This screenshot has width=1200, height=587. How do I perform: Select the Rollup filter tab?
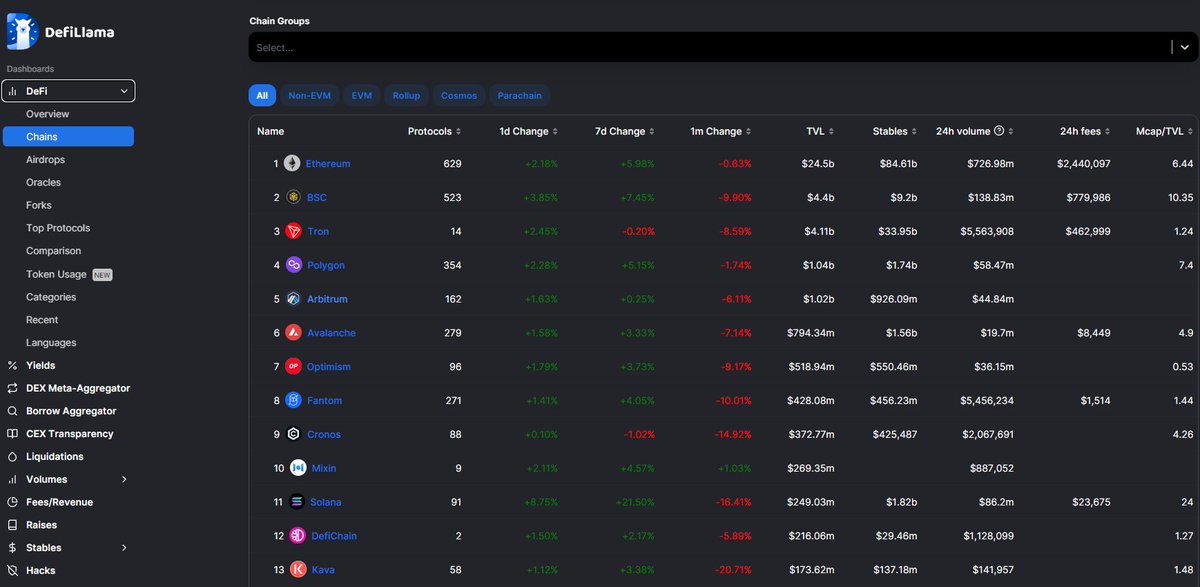tap(406, 95)
